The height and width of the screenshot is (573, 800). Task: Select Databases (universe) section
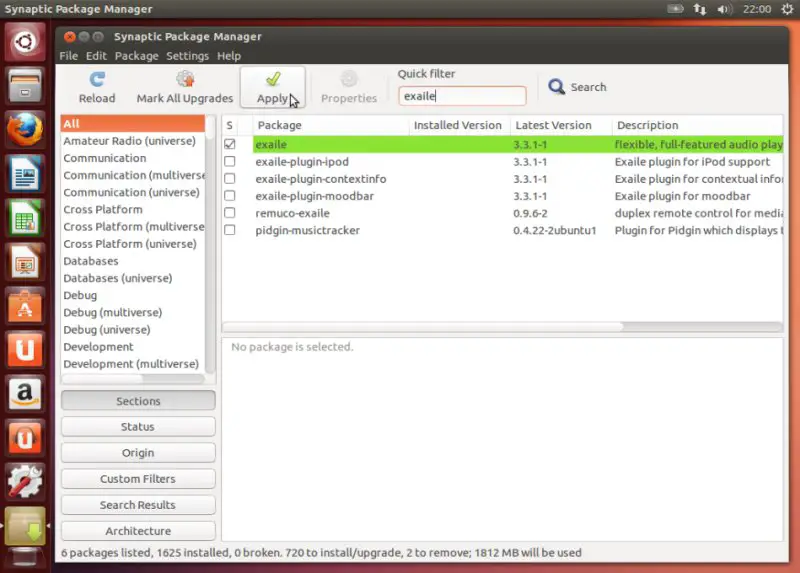coord(133,278)
